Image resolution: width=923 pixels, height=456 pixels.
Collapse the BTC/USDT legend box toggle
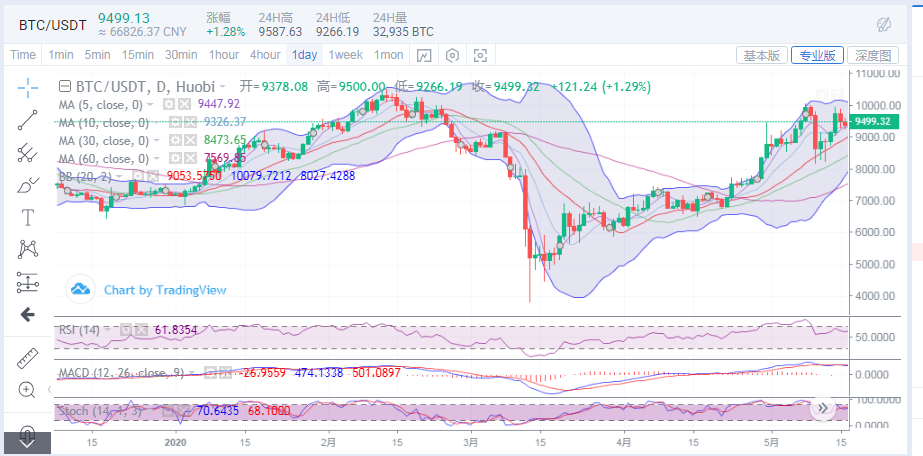click(65, 87)
